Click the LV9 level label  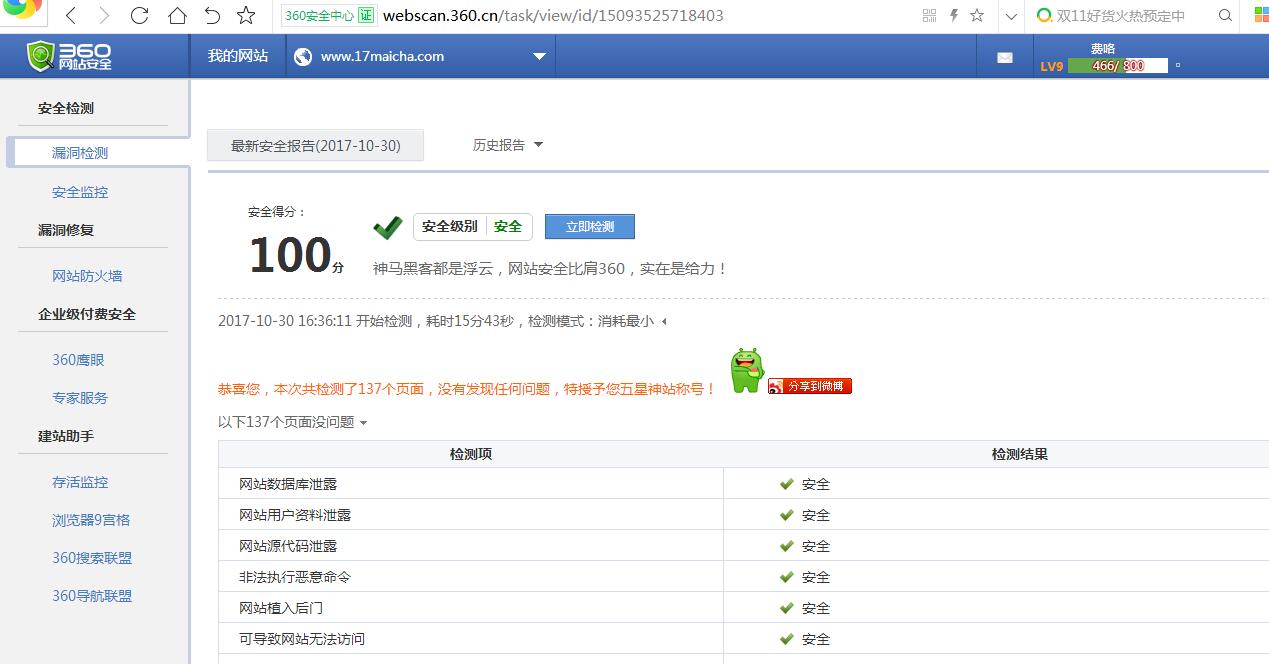point(1052,66)
